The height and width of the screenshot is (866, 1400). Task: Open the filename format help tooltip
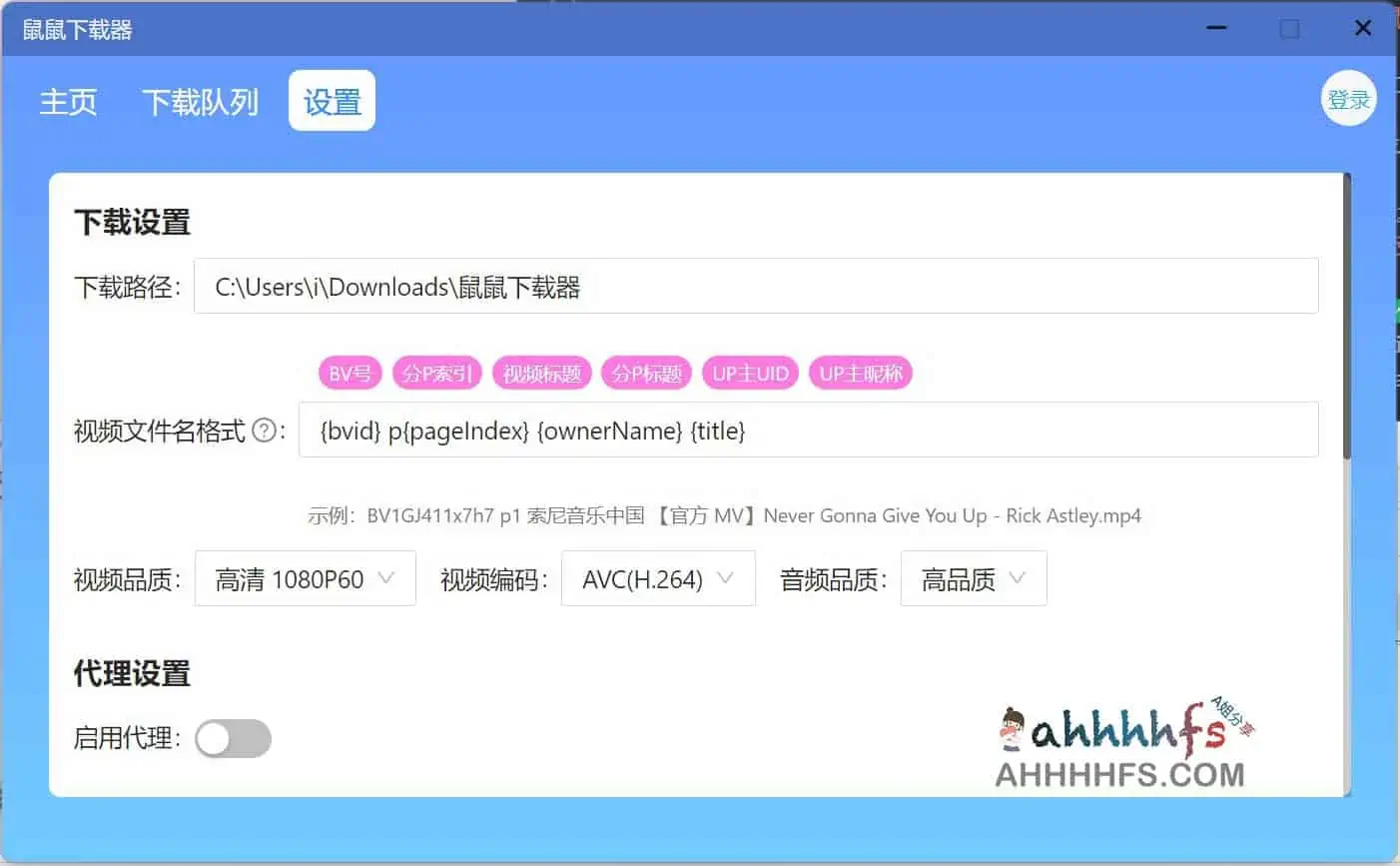[x=264, y=430]
